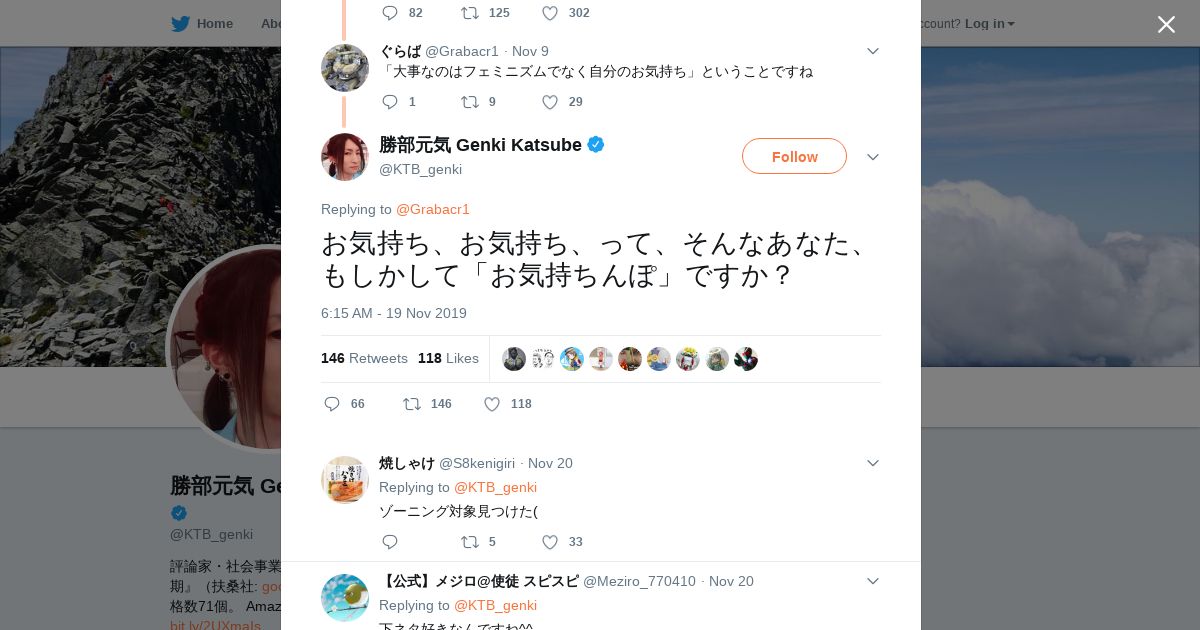
Task: Close the tweet overlay with X
Action: click(1166, 24)
